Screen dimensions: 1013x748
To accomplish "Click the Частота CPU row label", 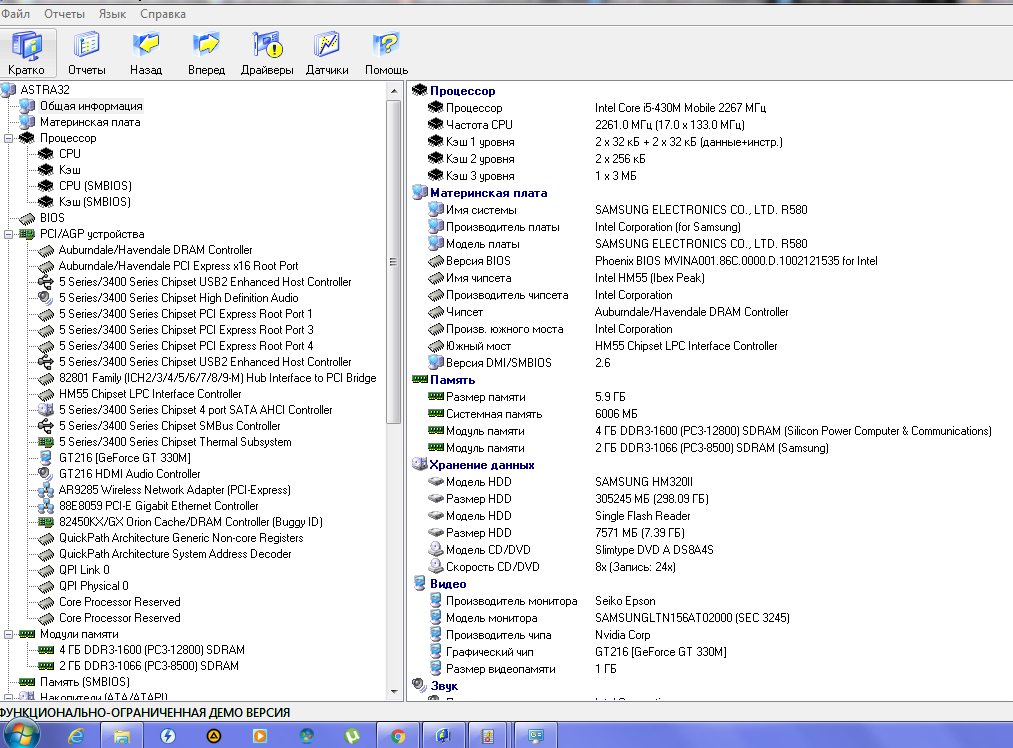I will pos(479,125).
